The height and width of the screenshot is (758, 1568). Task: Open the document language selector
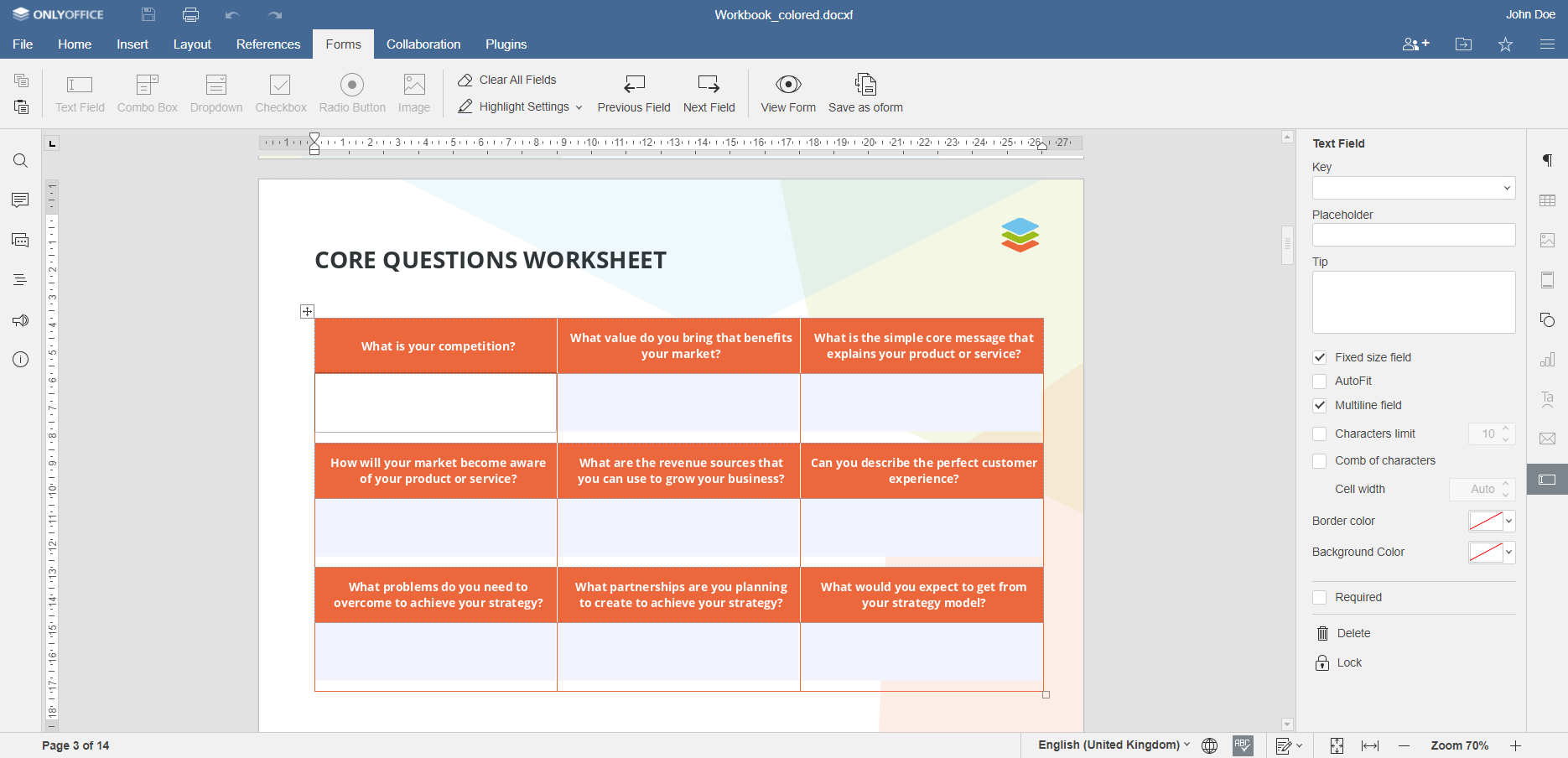[x=1111, y=745]
